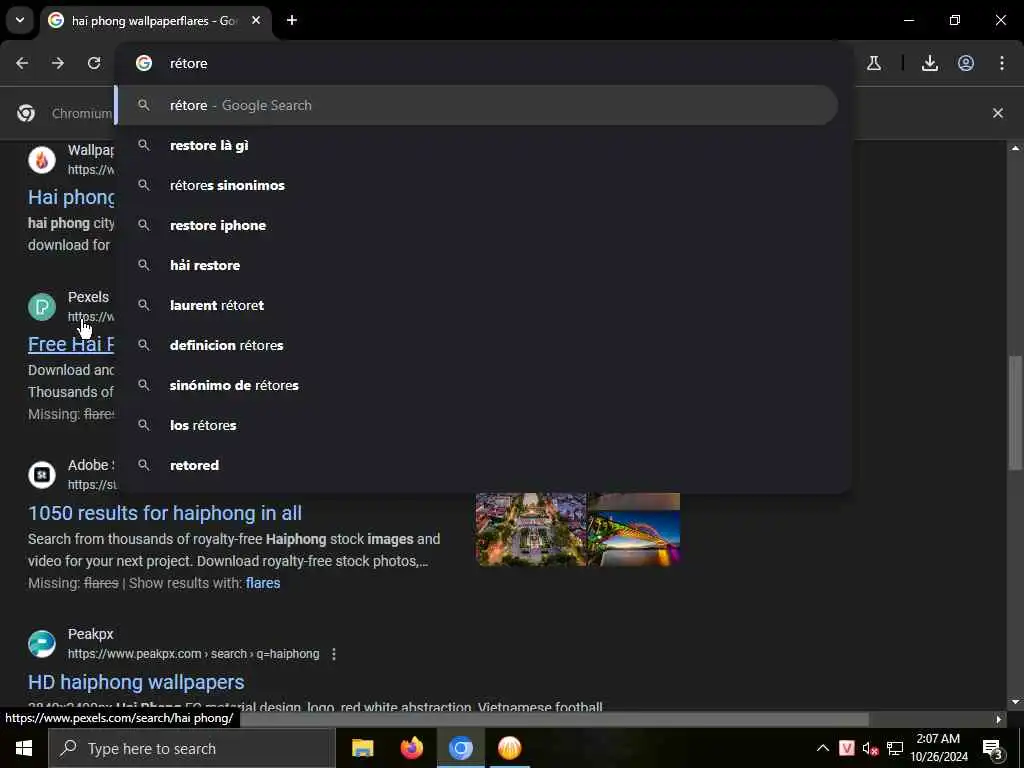Click scrollbar down arrow
1024x768 pixels.
1015,702
